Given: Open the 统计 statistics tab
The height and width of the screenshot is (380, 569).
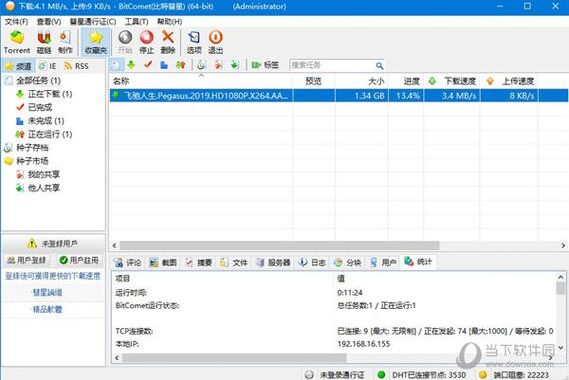Looking at the screenshot, I should coord(418,261).
